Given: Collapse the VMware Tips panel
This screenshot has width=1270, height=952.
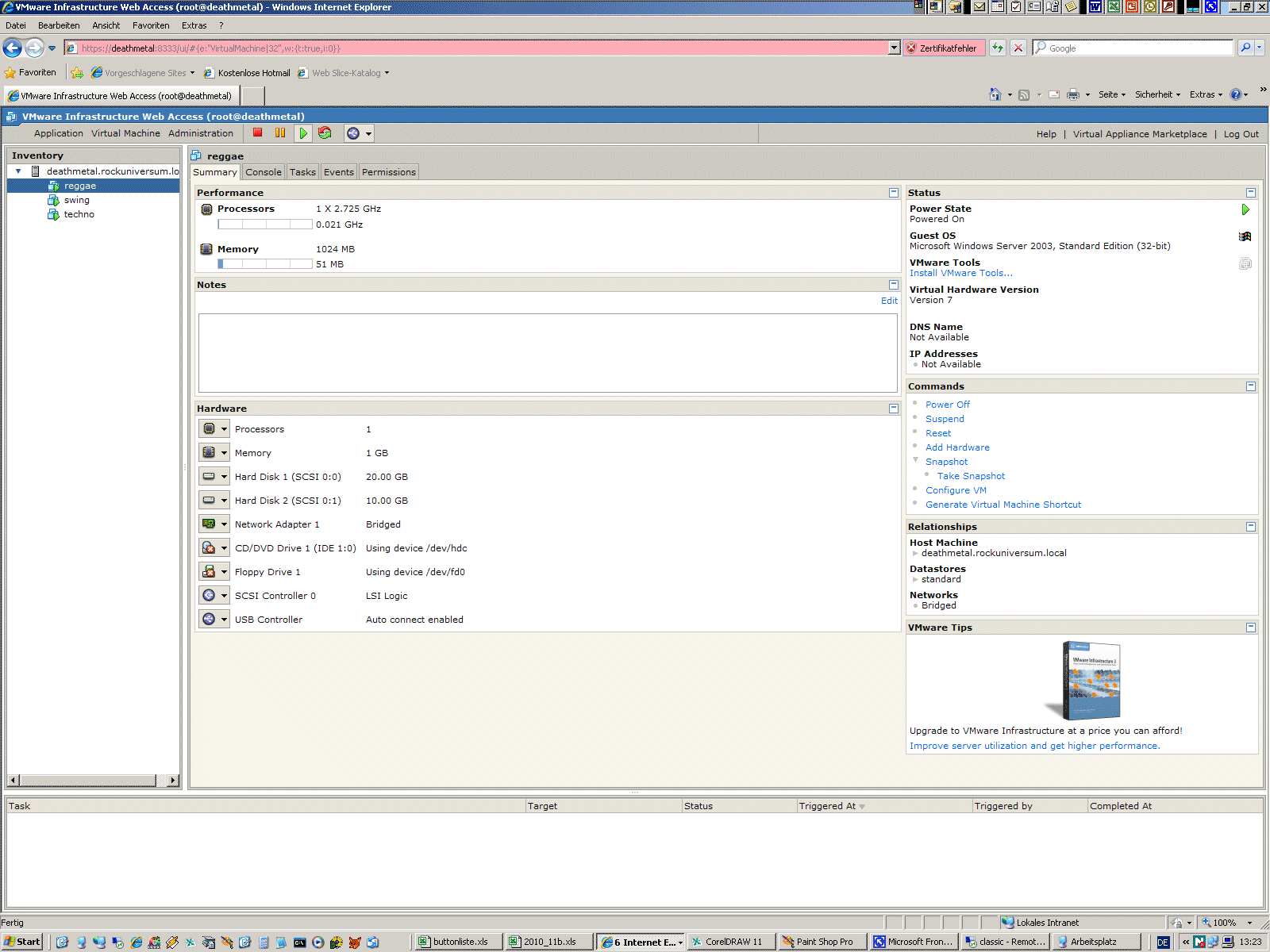Looking at the screenshot, I should [1251, 628].
